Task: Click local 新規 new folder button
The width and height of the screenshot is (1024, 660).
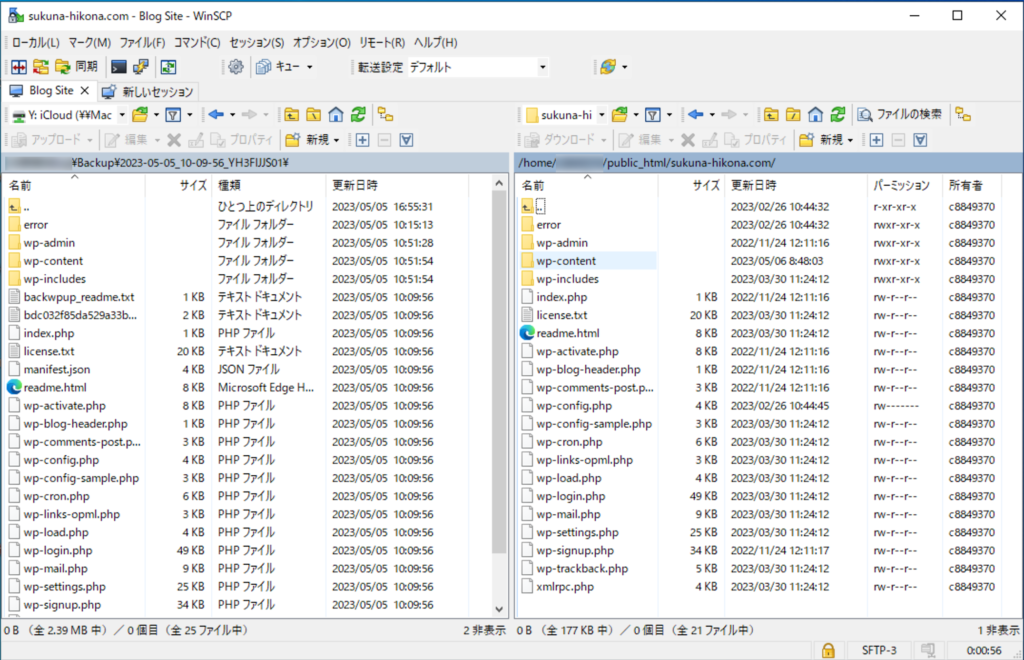Action: click(307, 140)
